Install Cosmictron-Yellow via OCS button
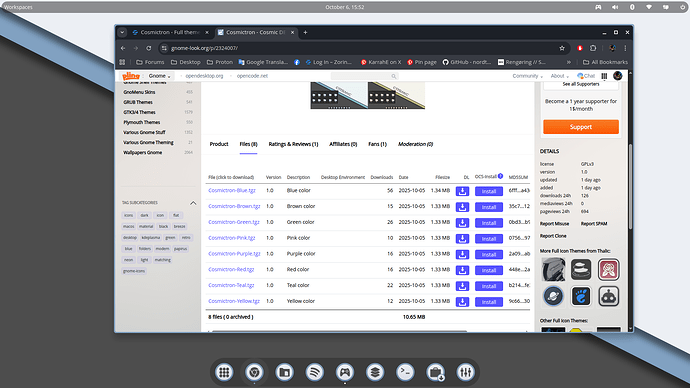The image size is (690, 388). (489, 302)
